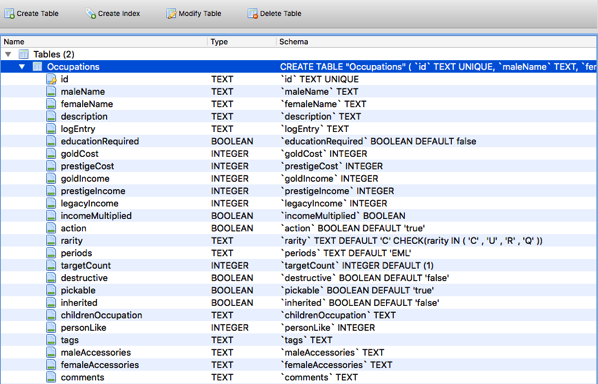Select the inherited field name
Viewport: 598px width, 384px height.
pos(79,303)
